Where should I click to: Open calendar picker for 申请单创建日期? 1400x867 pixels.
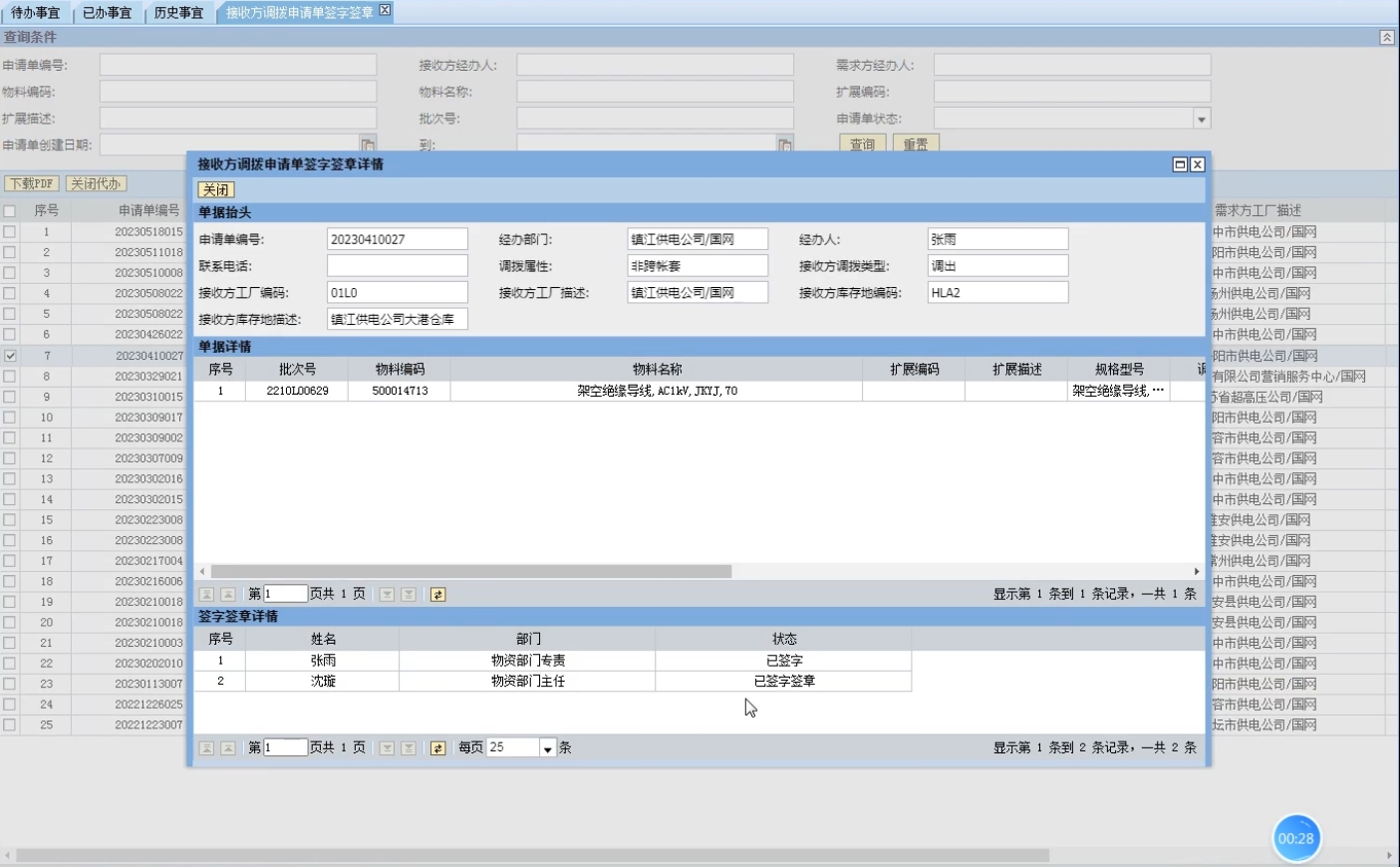click(368, 144)
